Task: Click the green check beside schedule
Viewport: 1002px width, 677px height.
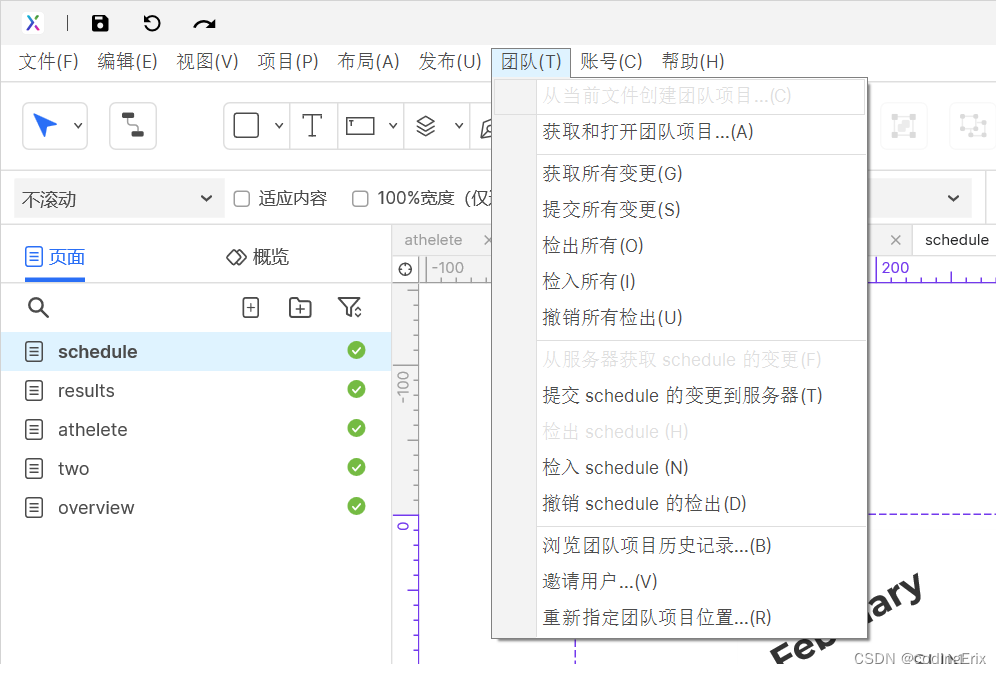Action: (x=357, y=350)
